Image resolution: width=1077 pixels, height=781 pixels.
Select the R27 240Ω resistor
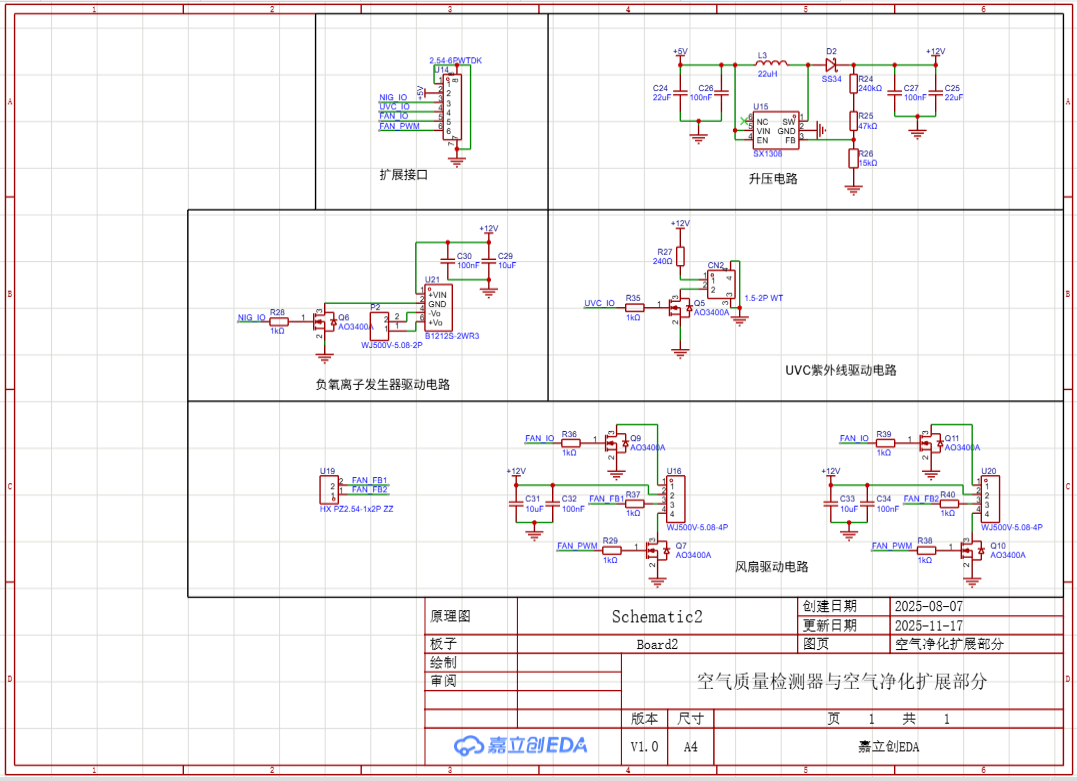coord(680,255)
